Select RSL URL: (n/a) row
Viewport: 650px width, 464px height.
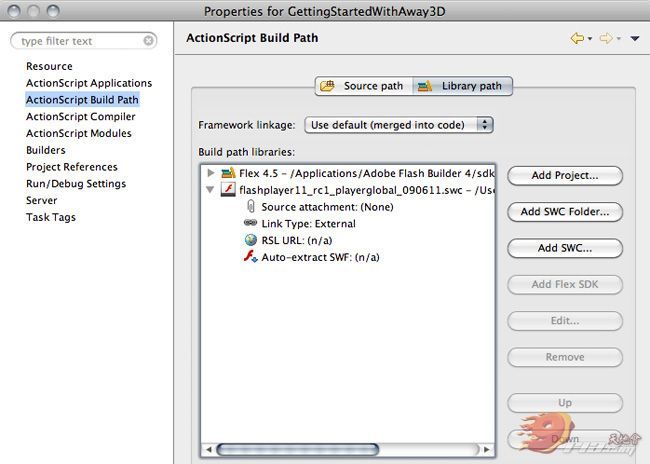(296, 241)
